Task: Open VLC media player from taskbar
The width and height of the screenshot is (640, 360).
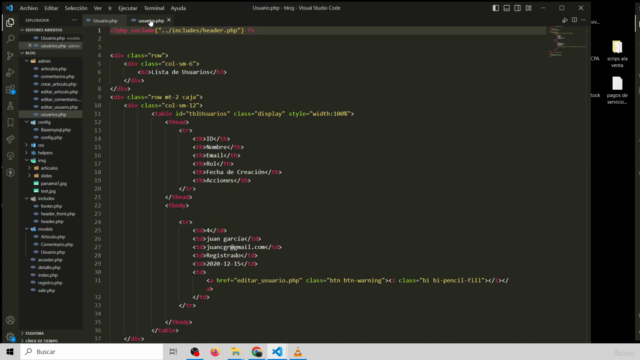Action: [298, 351]
